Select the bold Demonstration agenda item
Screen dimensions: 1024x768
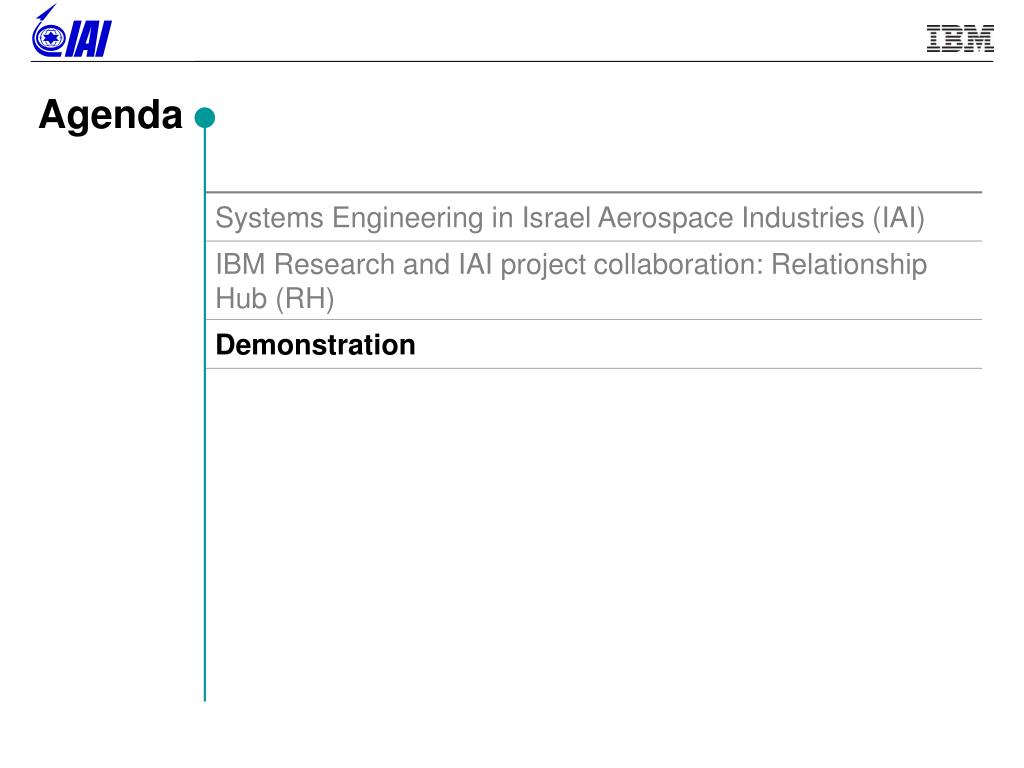[x=315, y=345]
